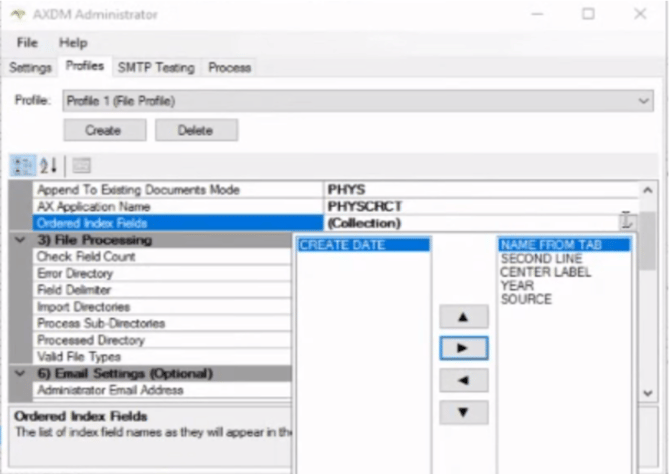The height and width of the screenshot is (474, 670).
Task: Click the Create profile button
Action: [104, 130]
